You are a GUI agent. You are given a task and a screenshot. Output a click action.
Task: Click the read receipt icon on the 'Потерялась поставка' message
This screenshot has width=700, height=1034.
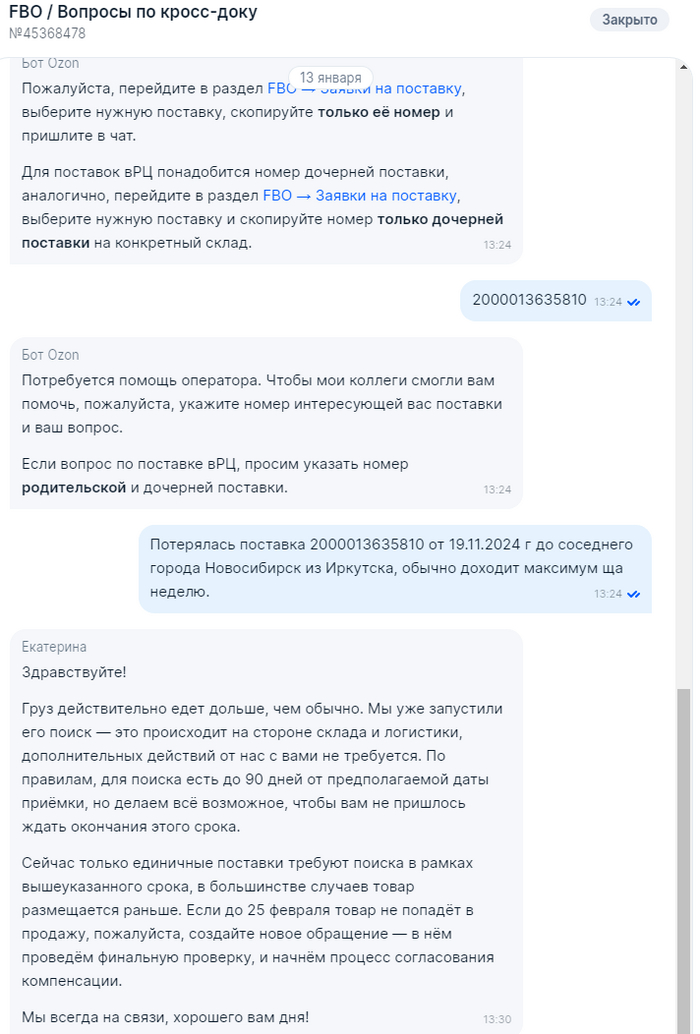coord(633,593)
